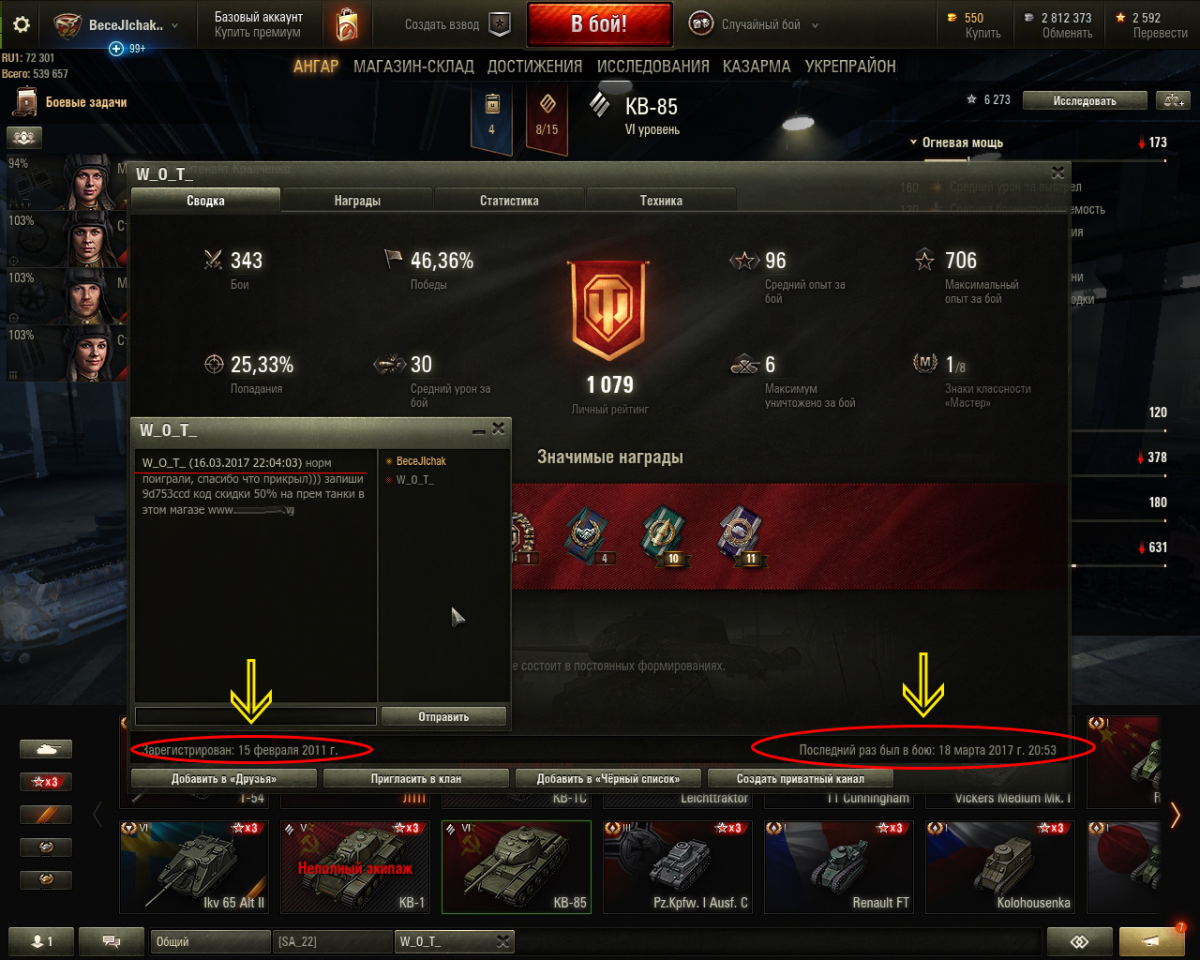1200x960 pixels.
Task: Expand the Случайный бой battle mode dropdown
Action: (756, 25)
